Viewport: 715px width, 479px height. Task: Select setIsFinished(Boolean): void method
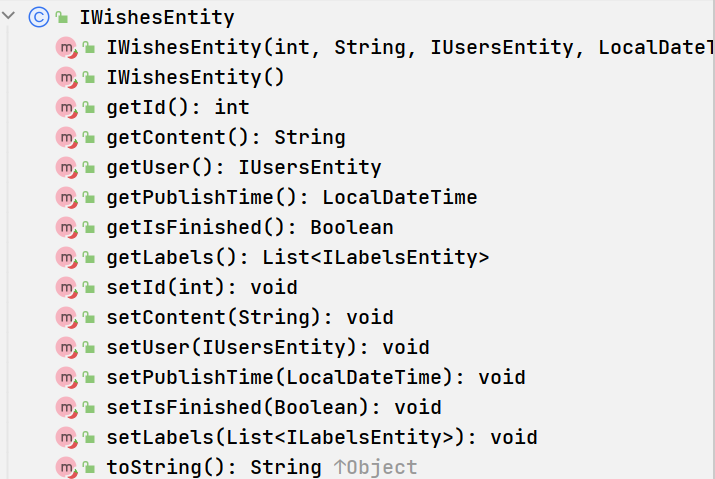pyautogui.click(x=274, y=408)
